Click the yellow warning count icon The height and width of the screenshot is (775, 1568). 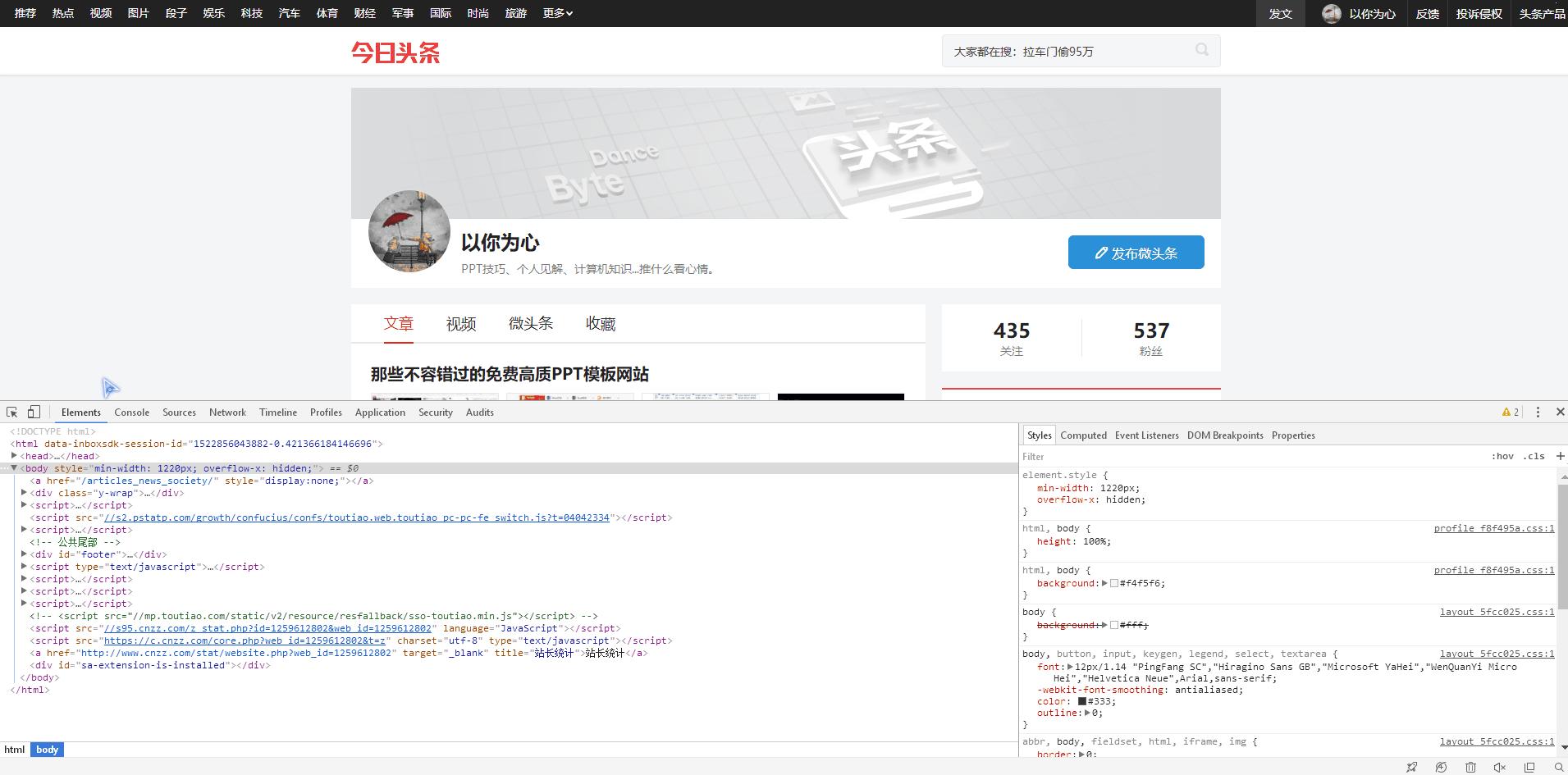pyautogui.click(x=1510, y=412)
